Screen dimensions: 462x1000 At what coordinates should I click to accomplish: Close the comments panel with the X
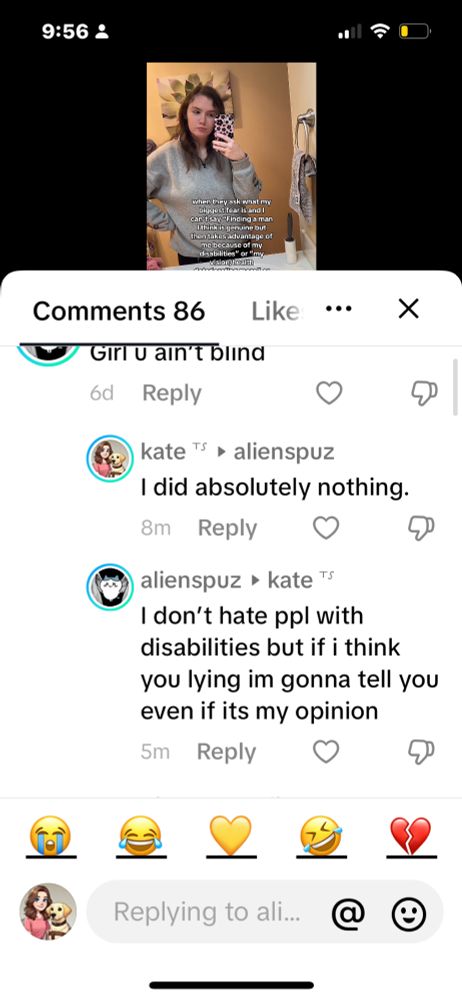[x=408, y=309]
